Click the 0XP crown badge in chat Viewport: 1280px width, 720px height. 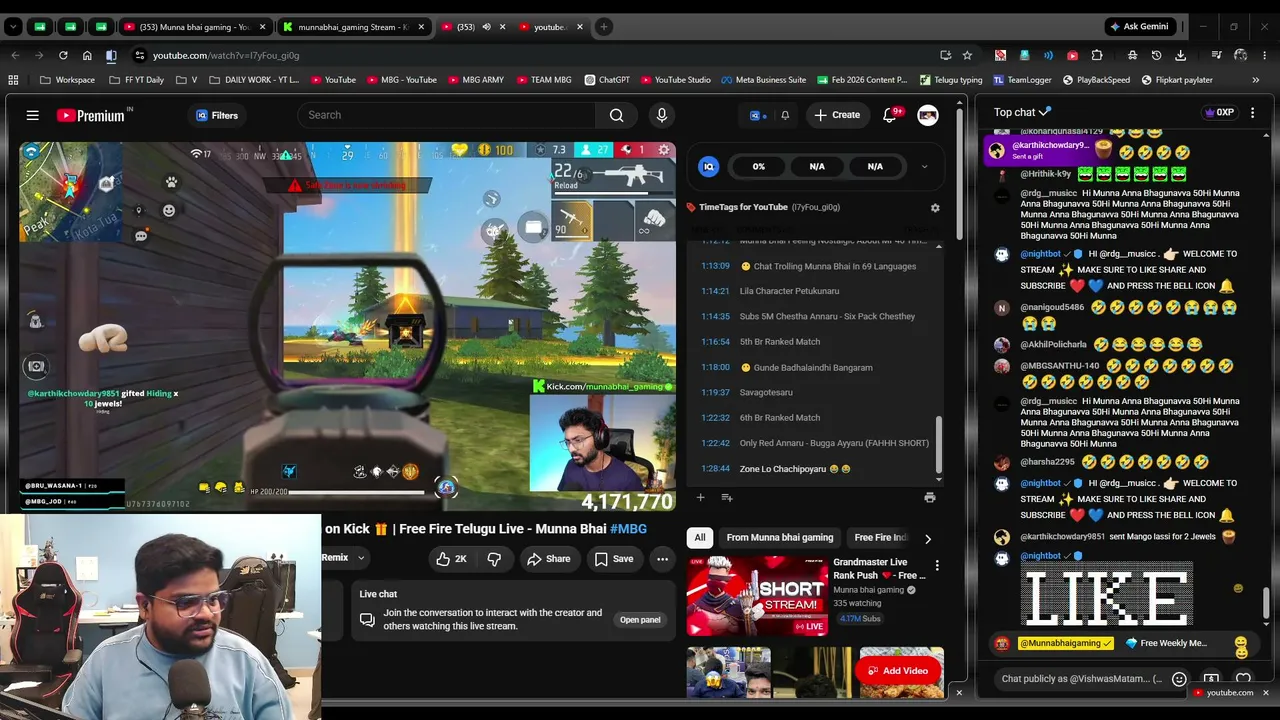point(1220,113)
